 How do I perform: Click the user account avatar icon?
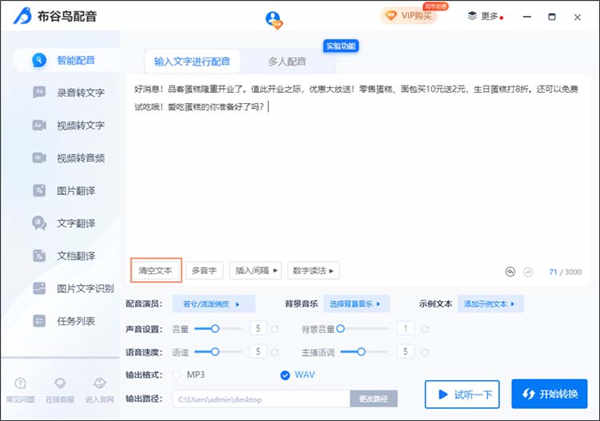point(274,20)
